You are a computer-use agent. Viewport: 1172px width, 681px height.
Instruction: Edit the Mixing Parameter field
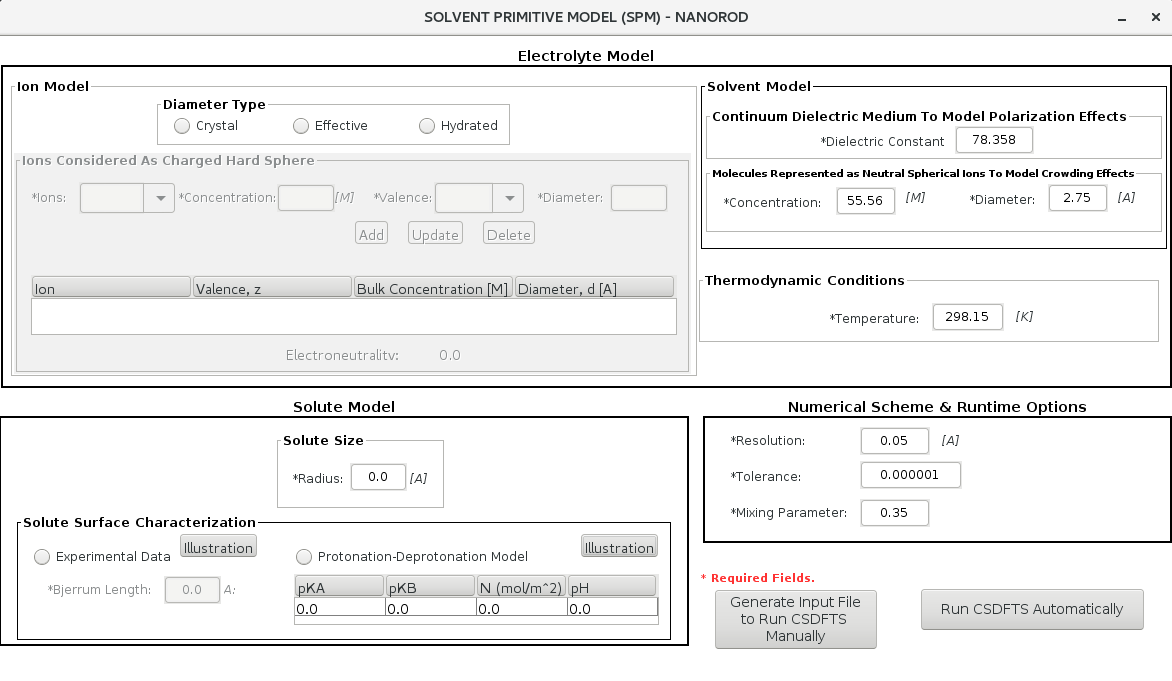point(895,513)
